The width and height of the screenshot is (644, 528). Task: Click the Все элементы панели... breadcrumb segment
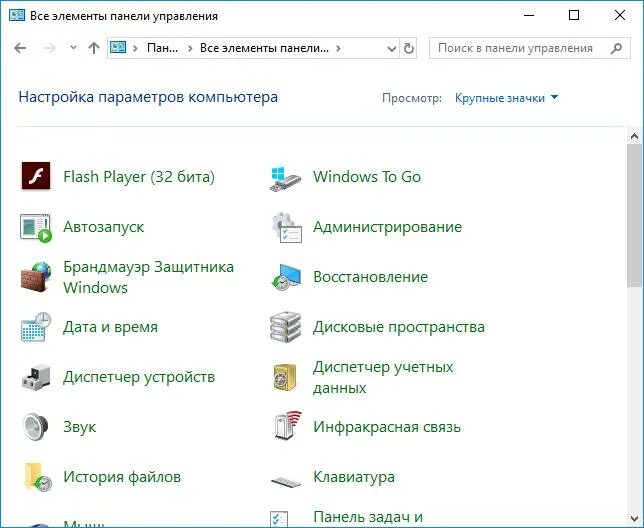pos(264,48)
